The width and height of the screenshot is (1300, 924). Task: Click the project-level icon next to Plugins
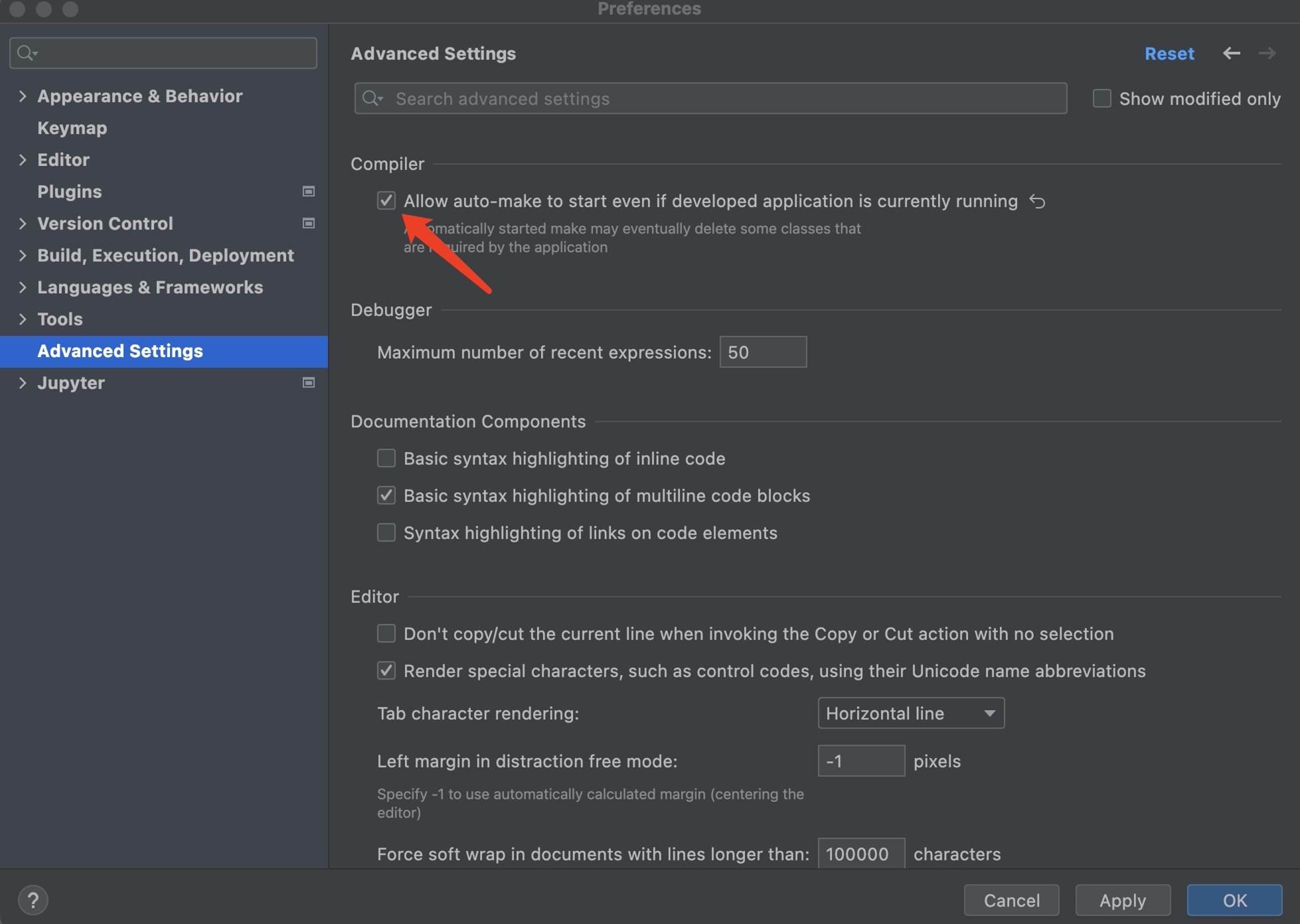309,191
